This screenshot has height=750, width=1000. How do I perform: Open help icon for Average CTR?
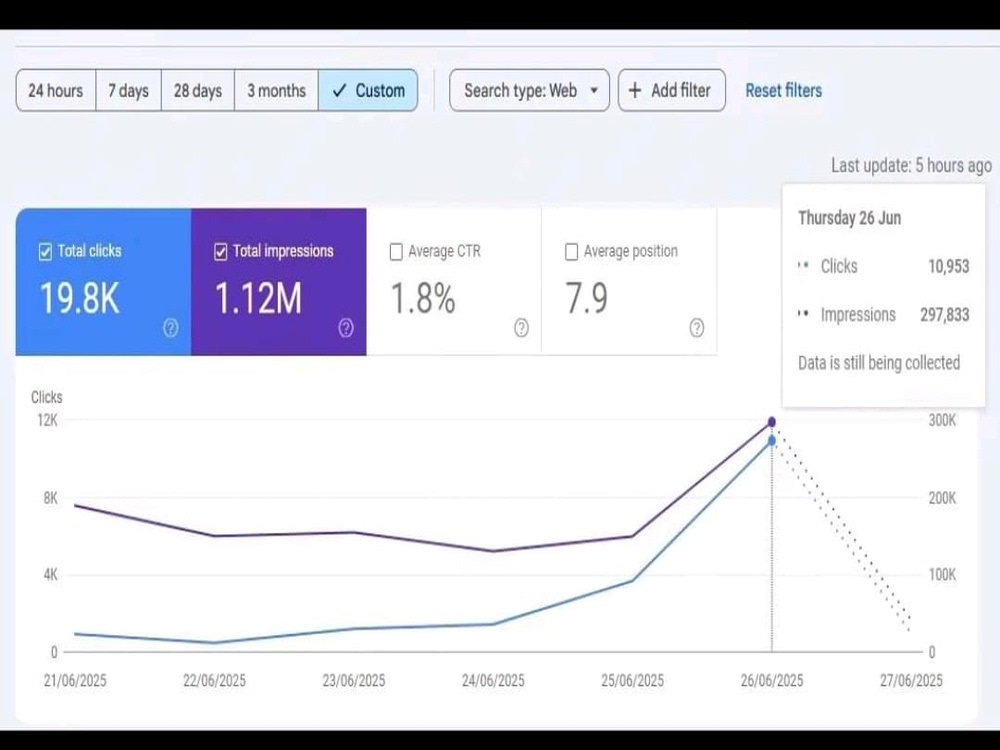[x=521, y=328]
